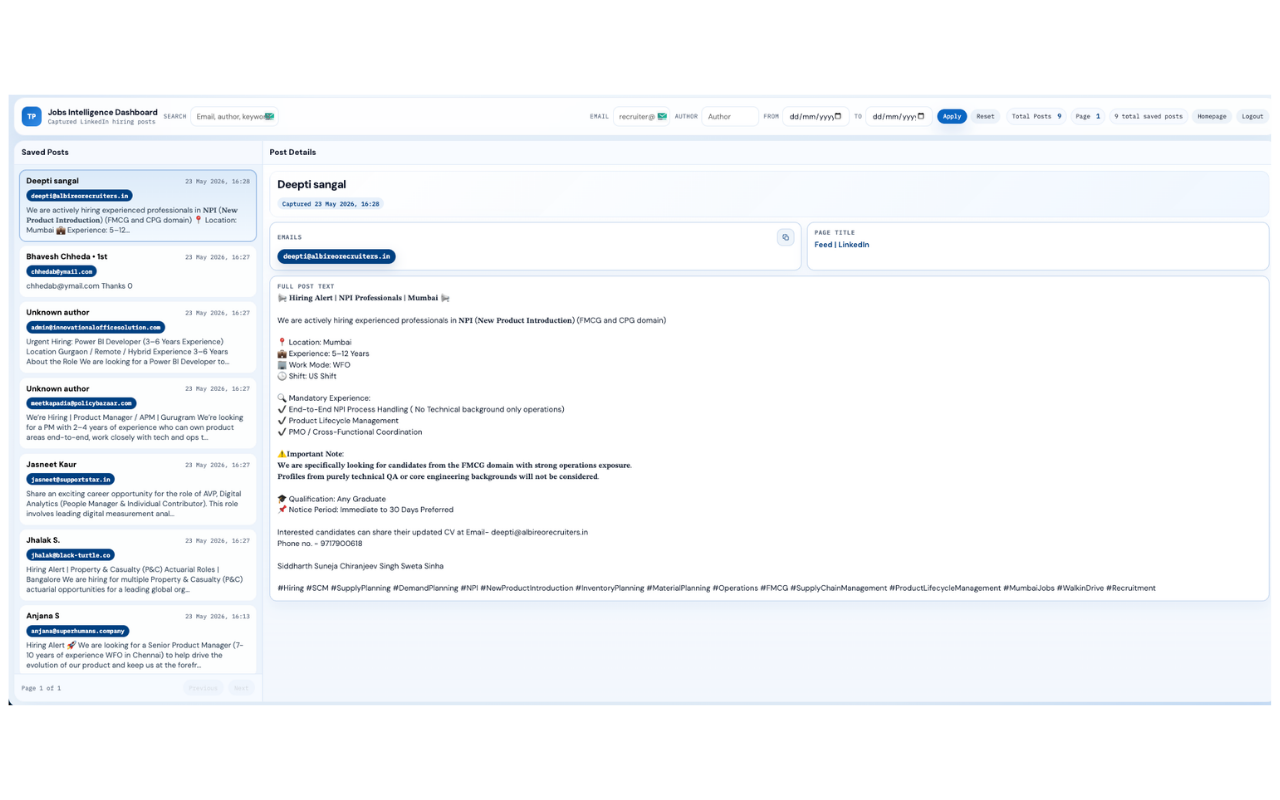Click the 9 total saved posts badge

1148,116
